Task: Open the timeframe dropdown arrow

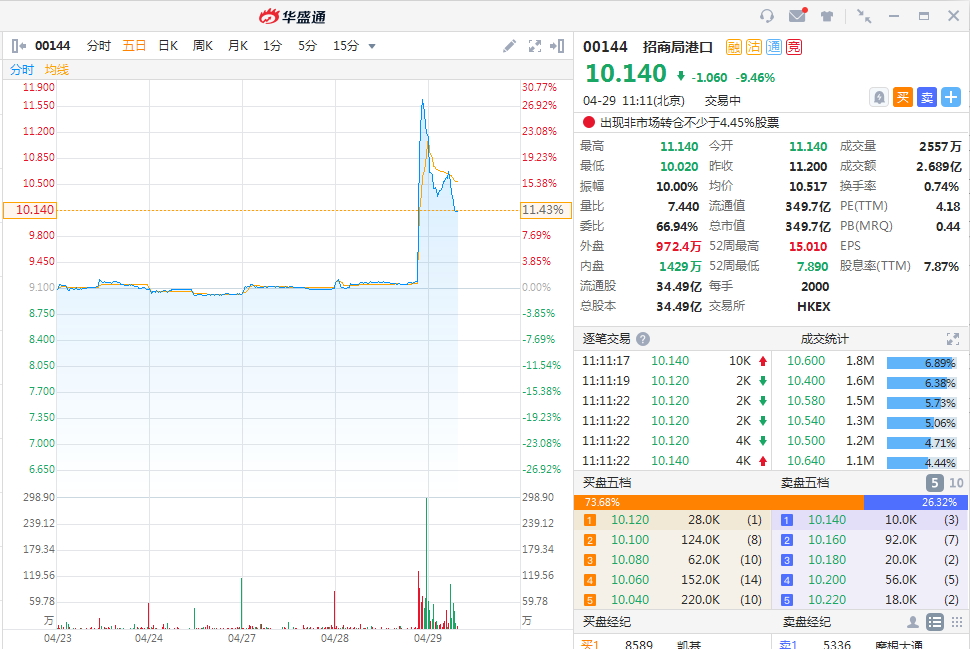Action: [372, 46]
